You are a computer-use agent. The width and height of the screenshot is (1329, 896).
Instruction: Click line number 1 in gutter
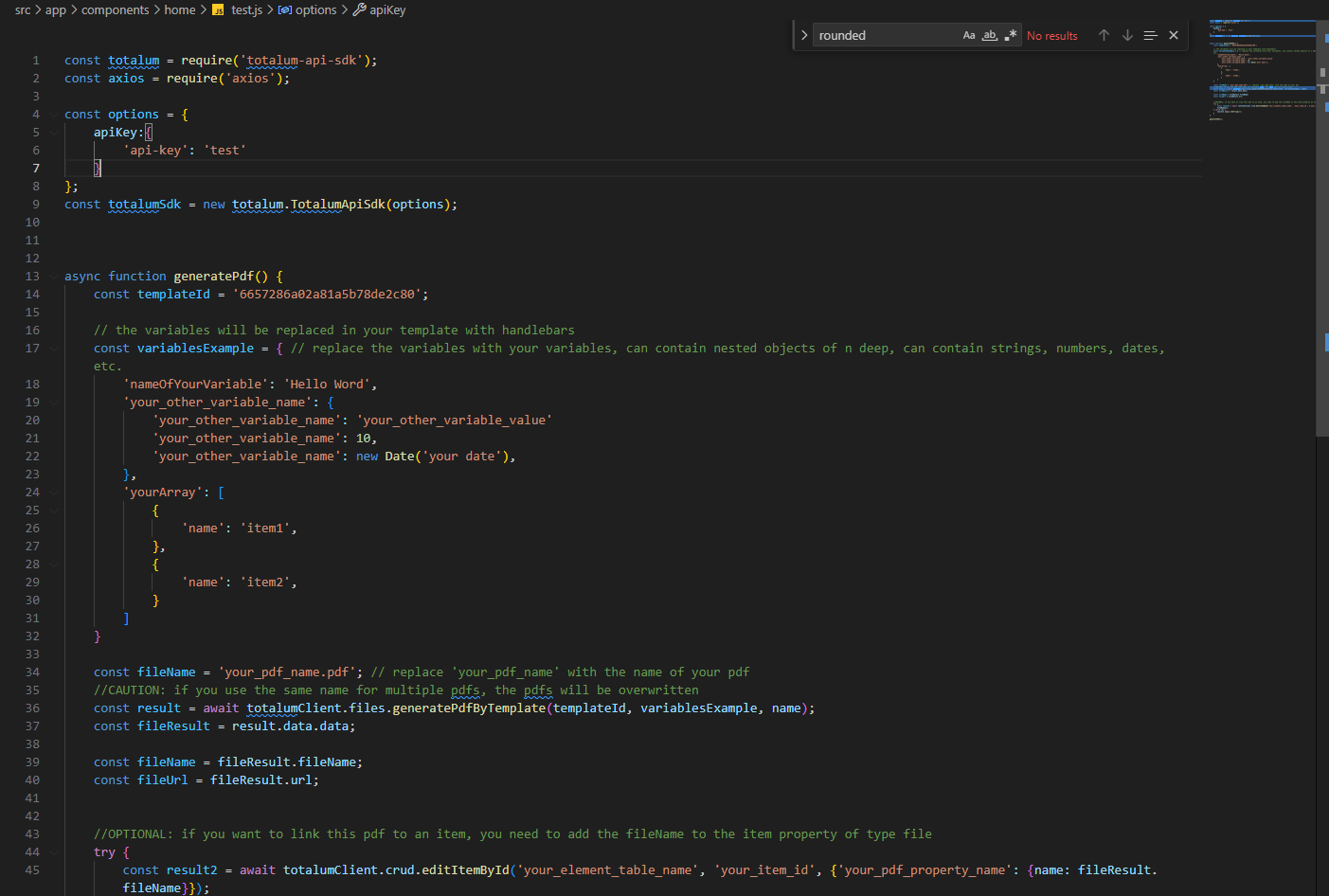(36, 61)
